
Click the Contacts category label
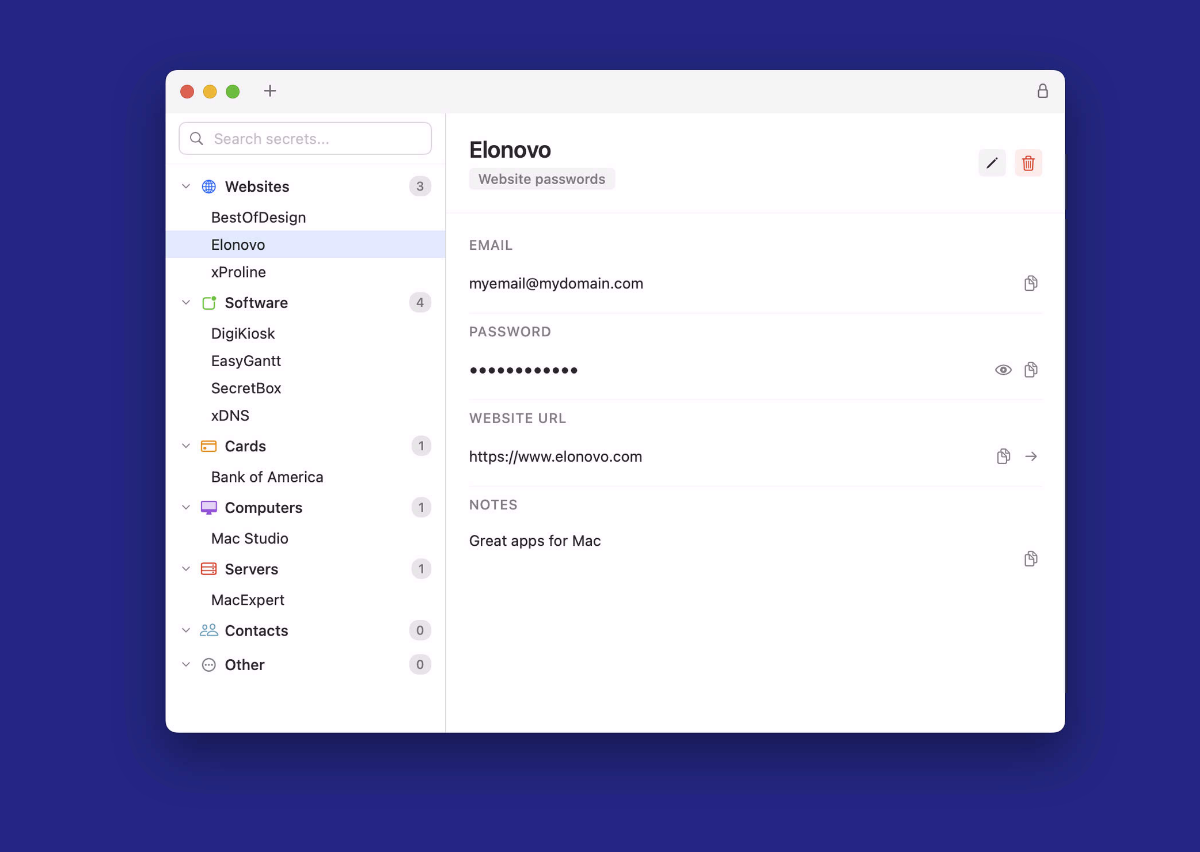tap(256, 631)
